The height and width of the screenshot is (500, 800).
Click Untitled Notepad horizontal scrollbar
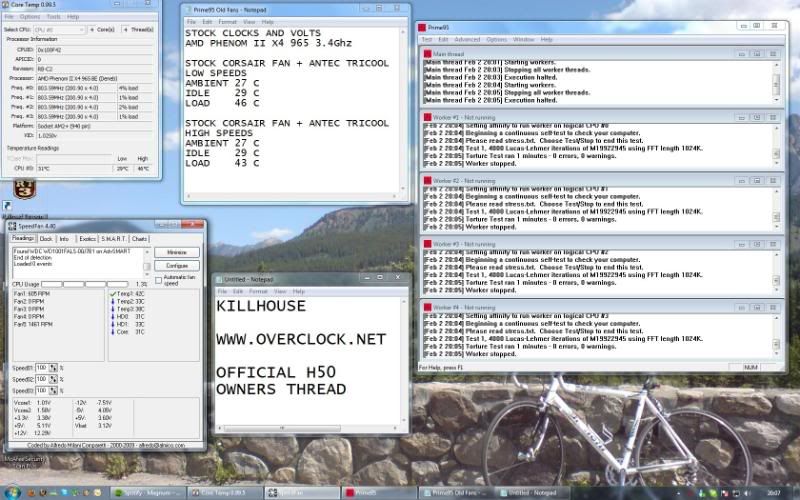click(309, 429)
